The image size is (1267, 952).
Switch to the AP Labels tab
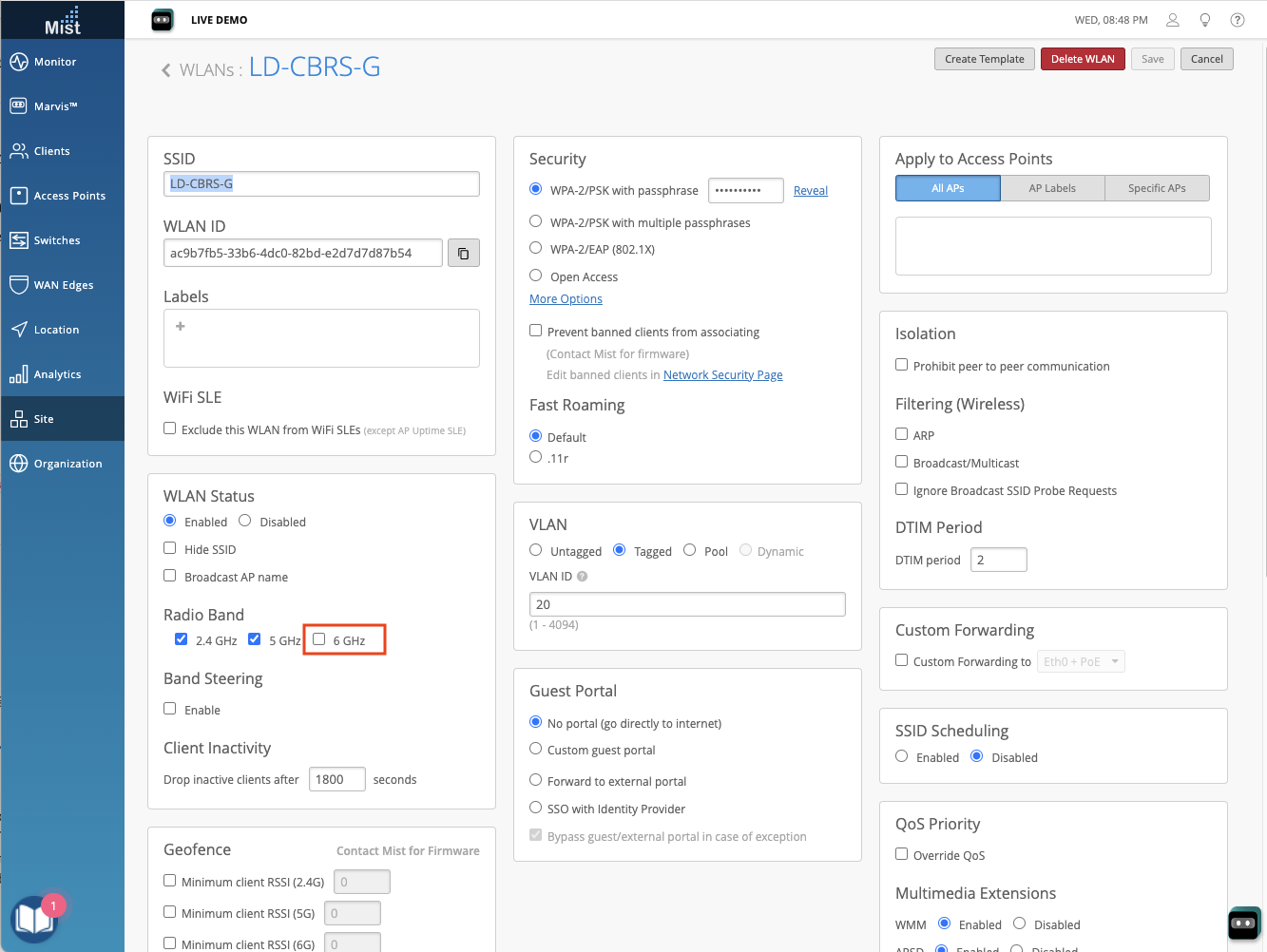pyautogui.click(x=1052, y=188)
